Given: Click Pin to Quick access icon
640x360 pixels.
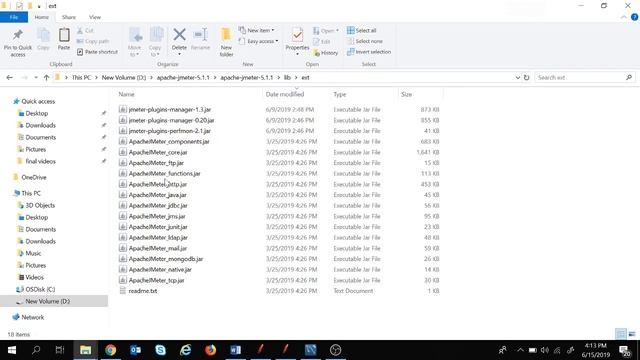Looking at the screenshot, I should click(x=18, y=35).
